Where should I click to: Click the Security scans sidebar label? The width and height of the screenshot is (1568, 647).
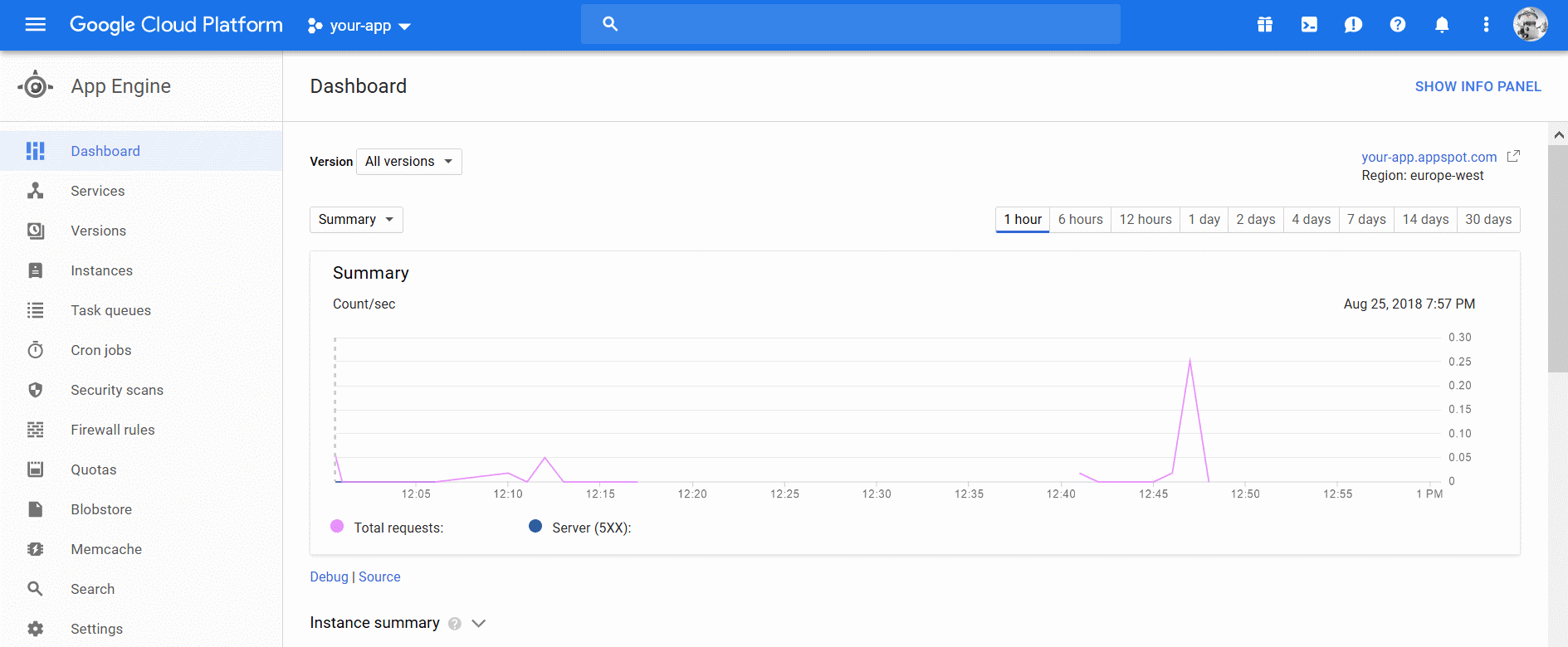click(x=117, y=390)
